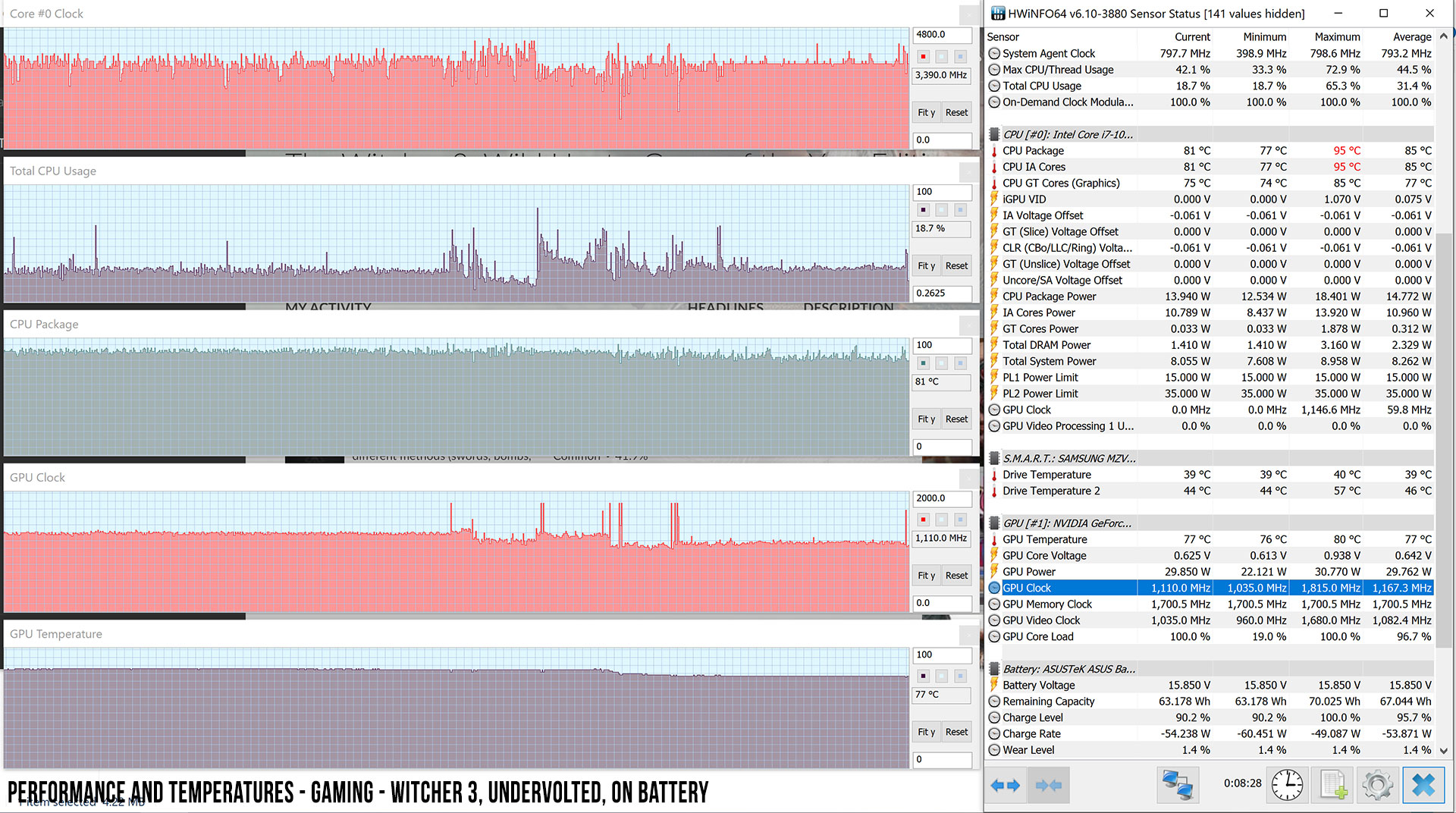Open the remote network computers icon
The width and height of the screenshot is (1456, 813).
pyautogui.click(x=1177, y=786)
